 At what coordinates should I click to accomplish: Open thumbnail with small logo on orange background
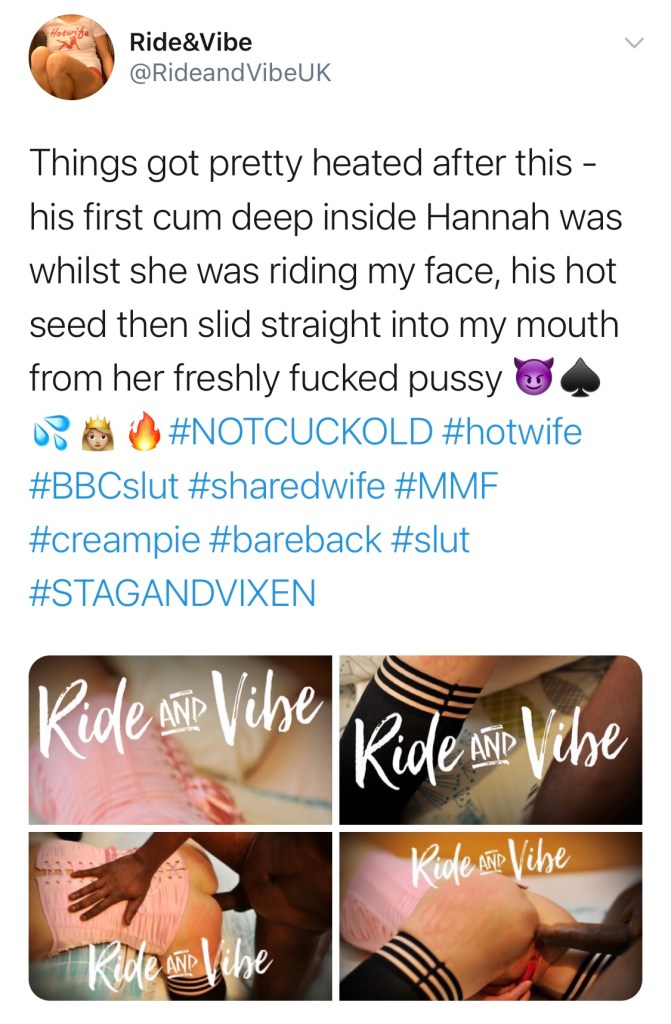491,916
